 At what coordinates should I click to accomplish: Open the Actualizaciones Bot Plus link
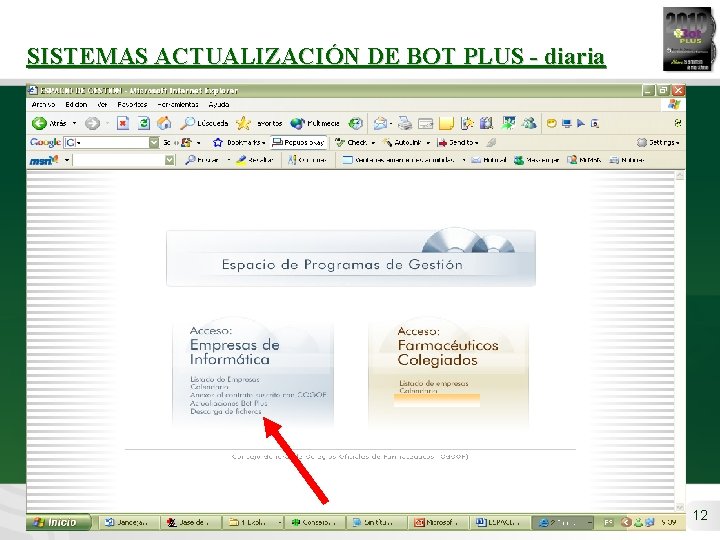pos(228,403)
